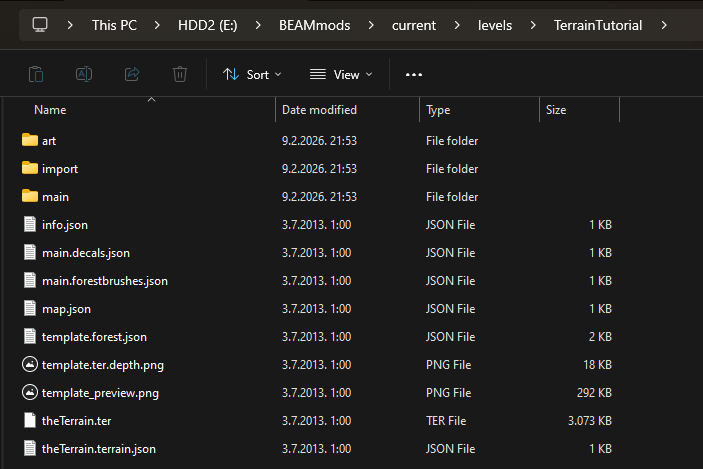Navigate to levels breadcrumb
703x469 pixels.
[495, 25]
